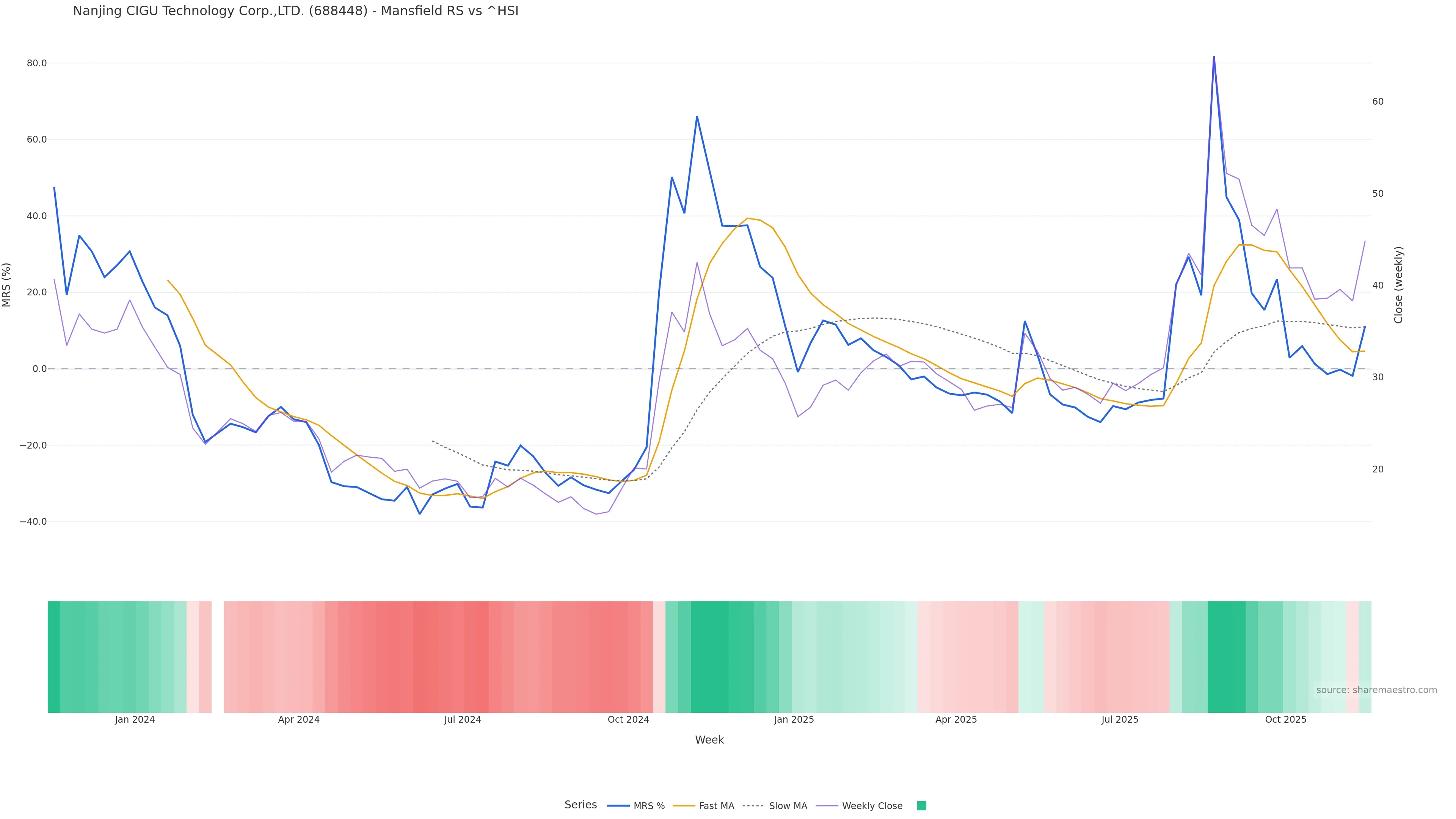
Task: Click the green square legend swatch
Action: pos(921,805)
